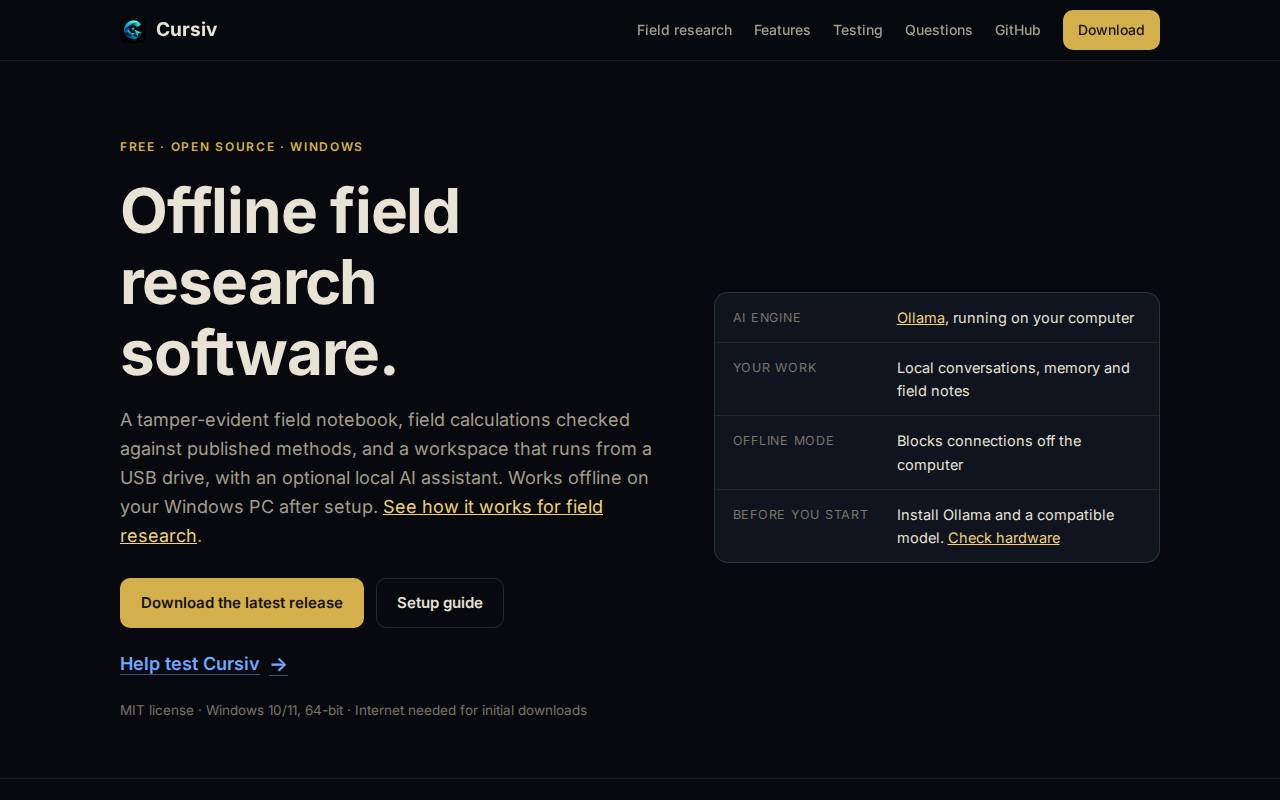Viewport: 1280px width, 800px height.
Task: Click Local conversations, memory and field notes text
Action: (1013, 379)
